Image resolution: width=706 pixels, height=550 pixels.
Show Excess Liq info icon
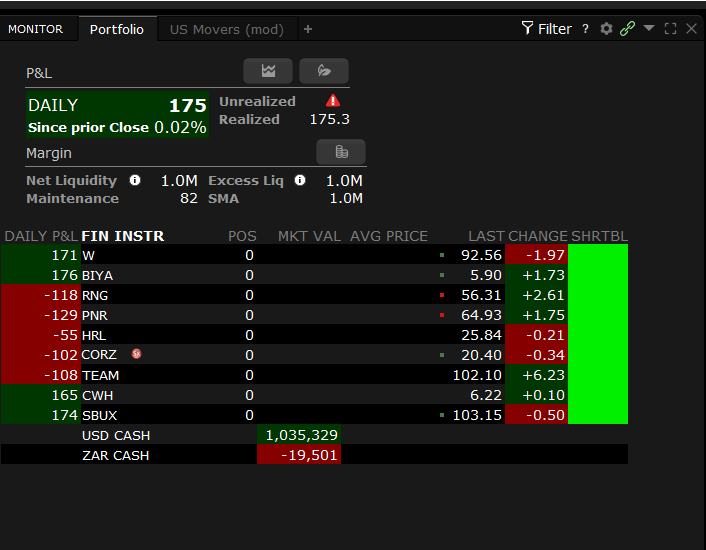300,180
